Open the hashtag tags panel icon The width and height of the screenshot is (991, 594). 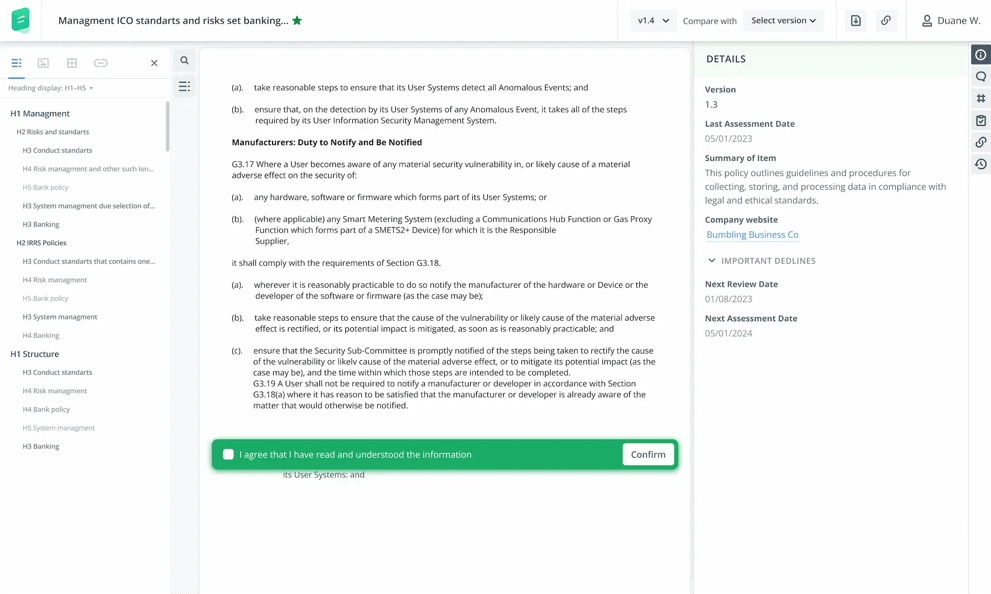pyautogui.click(x=981, y=99)
